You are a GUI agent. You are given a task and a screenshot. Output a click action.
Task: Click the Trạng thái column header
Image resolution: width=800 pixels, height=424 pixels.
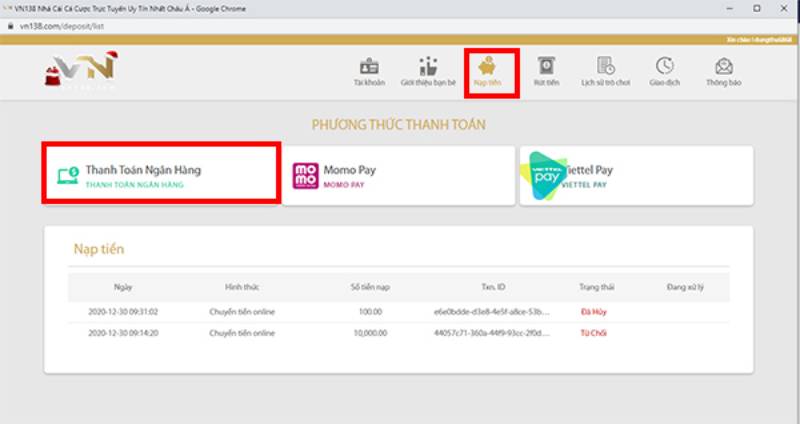595,287
